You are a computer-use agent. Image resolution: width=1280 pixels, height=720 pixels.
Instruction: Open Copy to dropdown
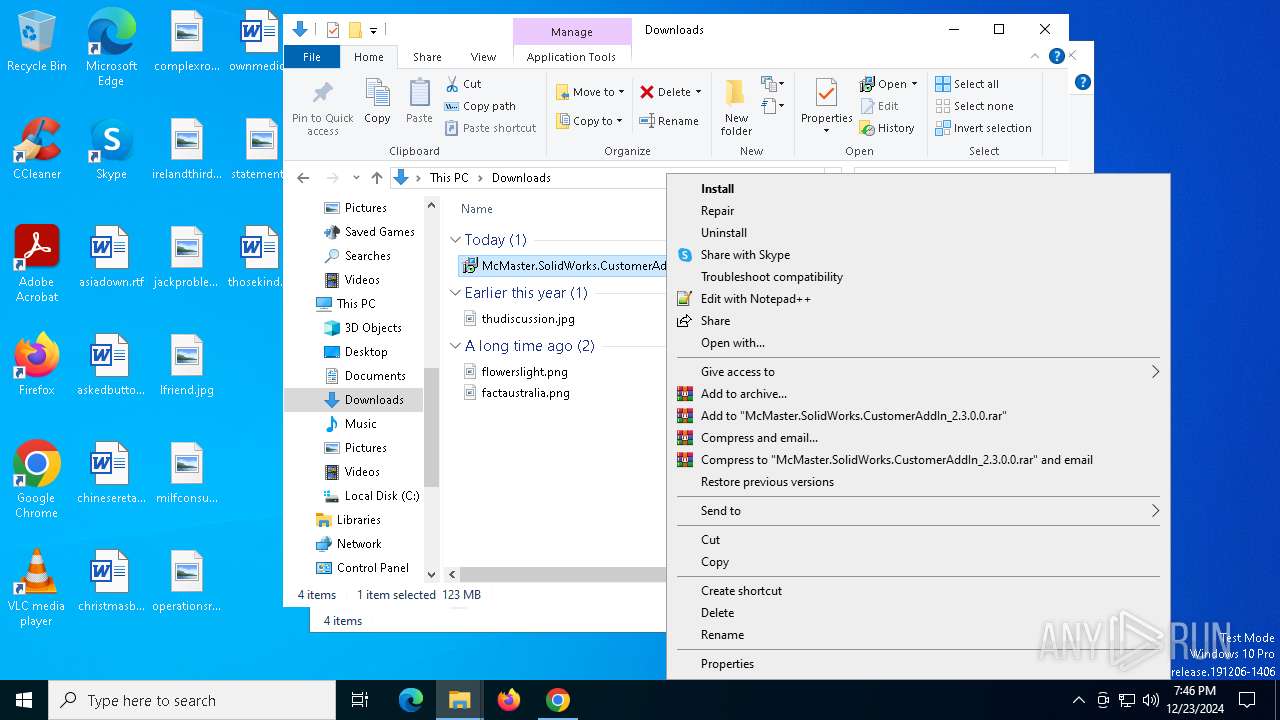coord(590,121)
